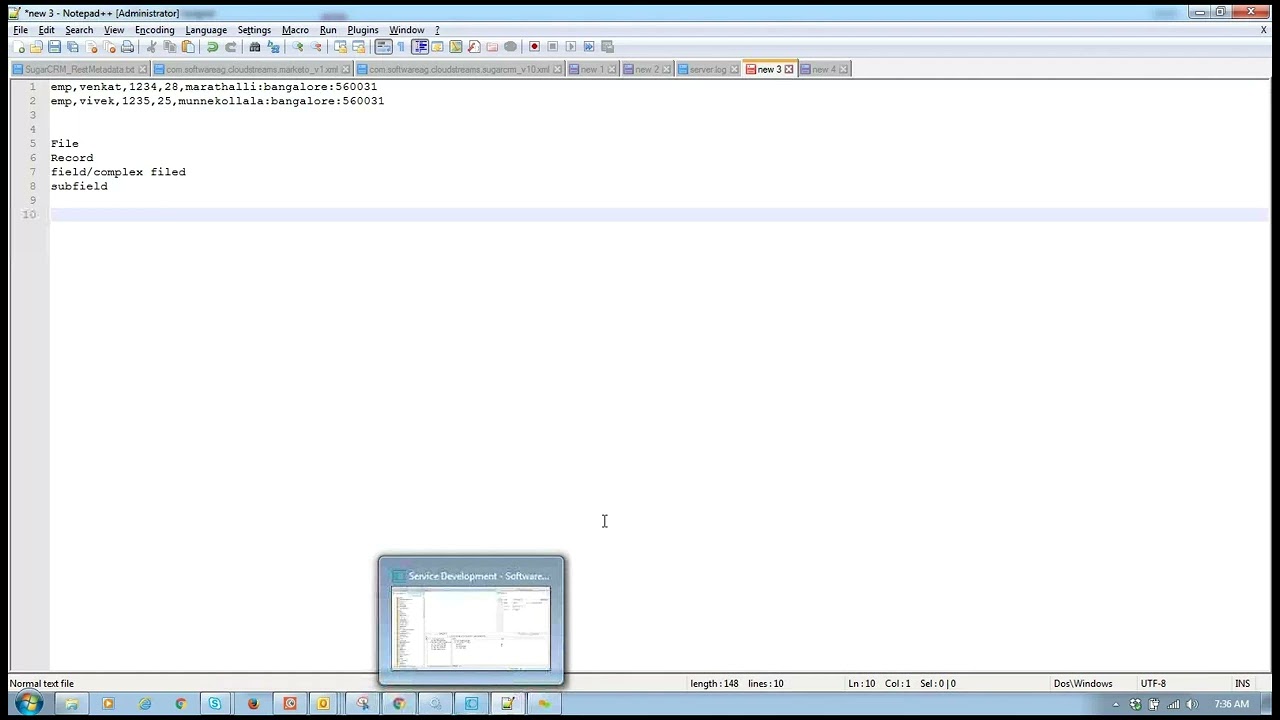Viewport: 1280px width, 720px height.
Task: Click the Copy toolbar icon
Action: coord(170,47)
